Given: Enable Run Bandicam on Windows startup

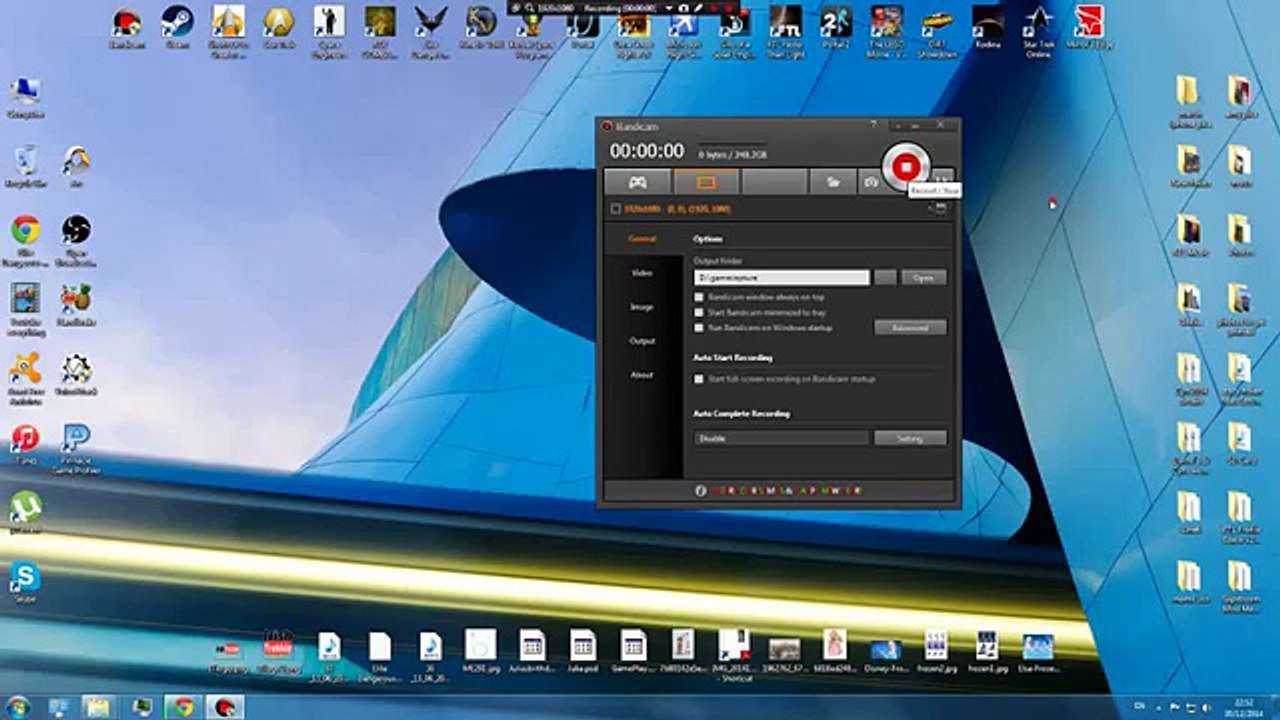Looking at the screenshot, I should [x=699, y=327].
